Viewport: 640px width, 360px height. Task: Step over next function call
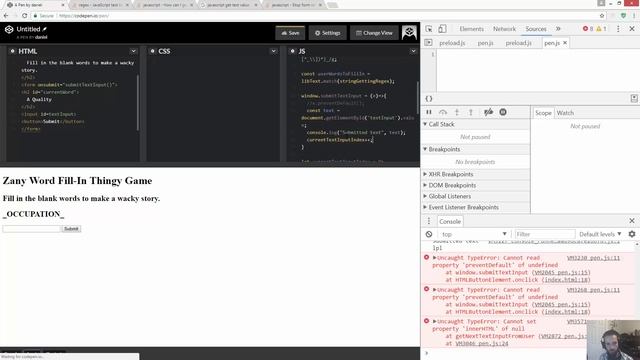point(443,112)
